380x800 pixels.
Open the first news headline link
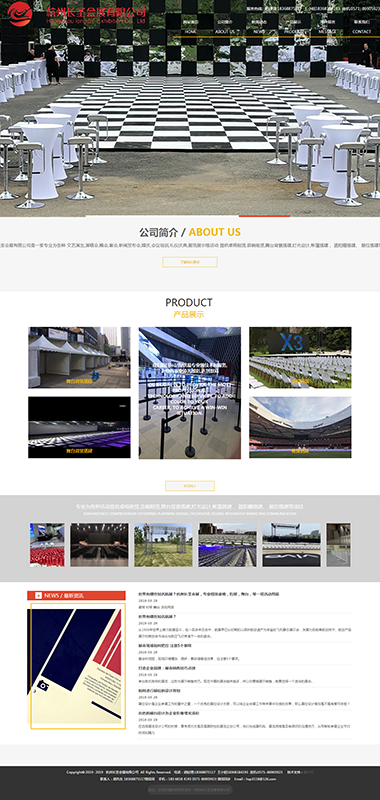pyautogui.click(x=209, y=594)
